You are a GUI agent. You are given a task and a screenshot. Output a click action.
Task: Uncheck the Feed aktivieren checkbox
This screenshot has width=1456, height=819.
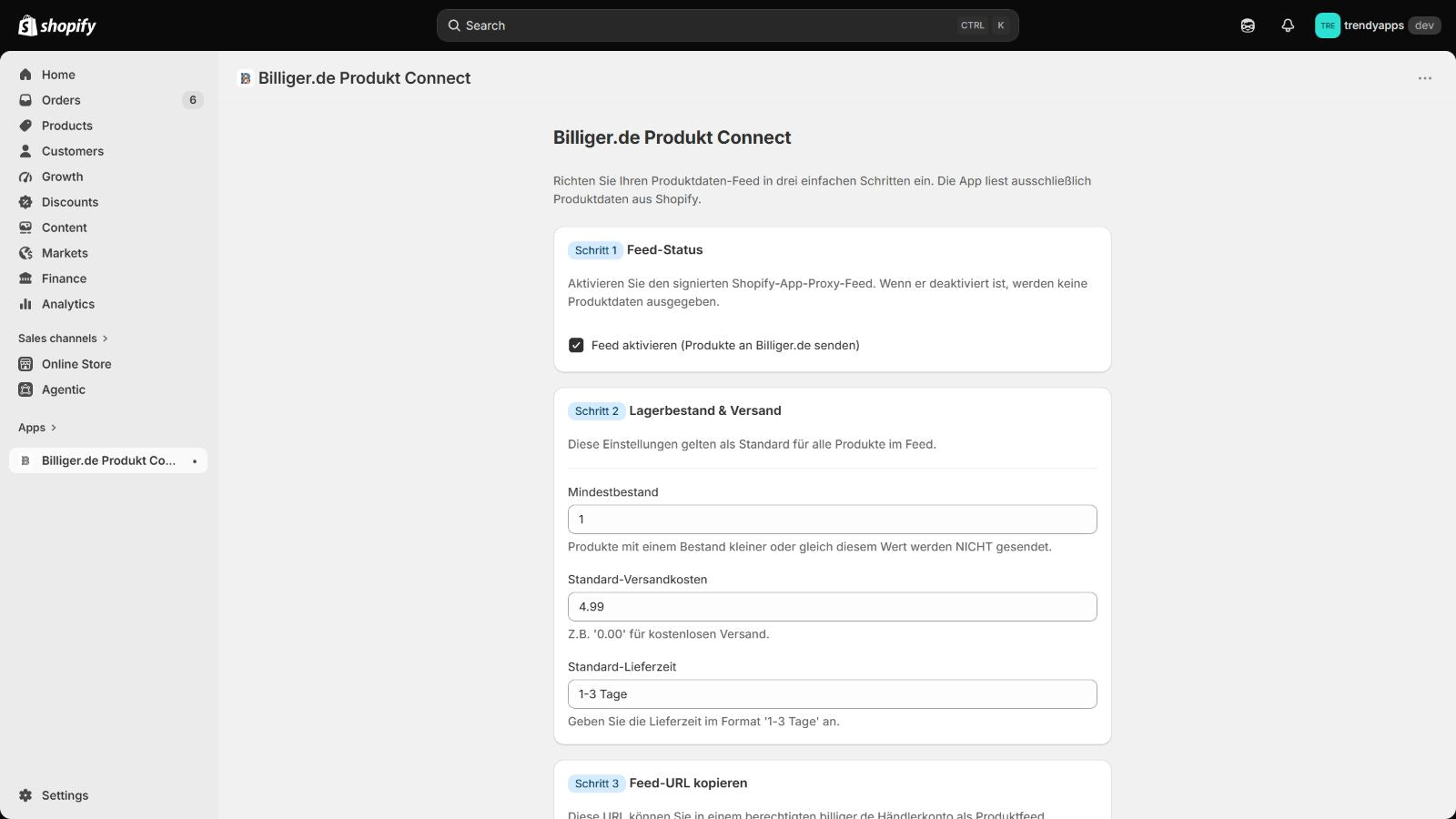576,345
